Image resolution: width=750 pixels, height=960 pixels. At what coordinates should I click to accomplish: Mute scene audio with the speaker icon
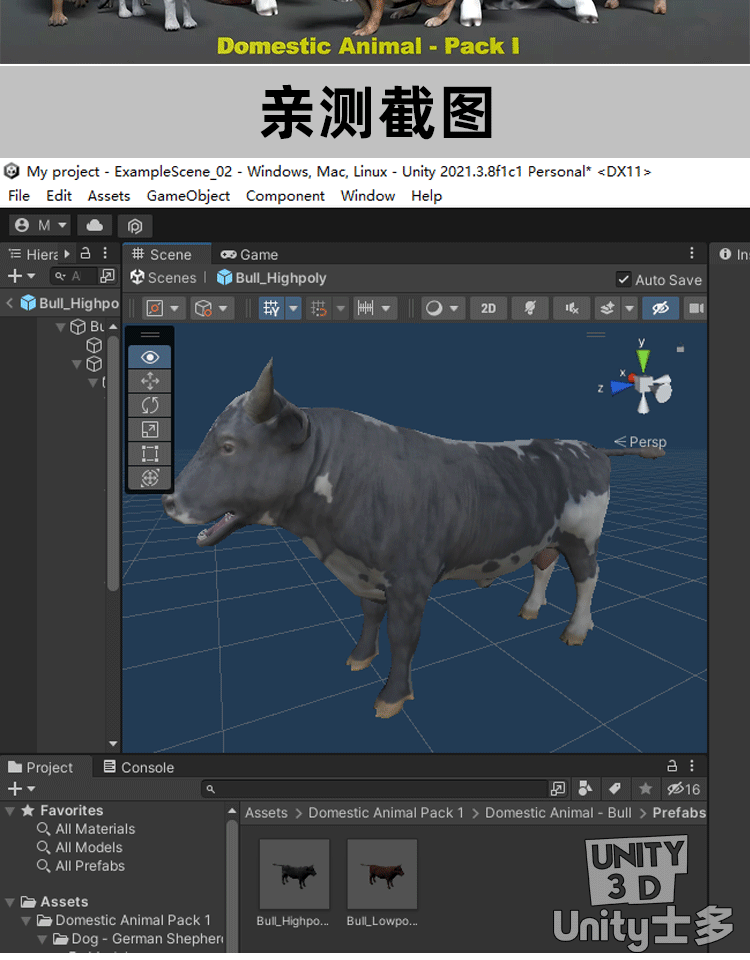click(x=571, y=308)
